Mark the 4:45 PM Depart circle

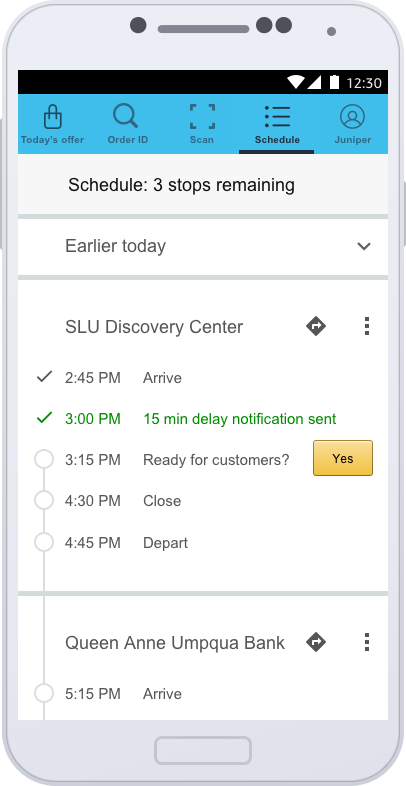coord(44,542)
